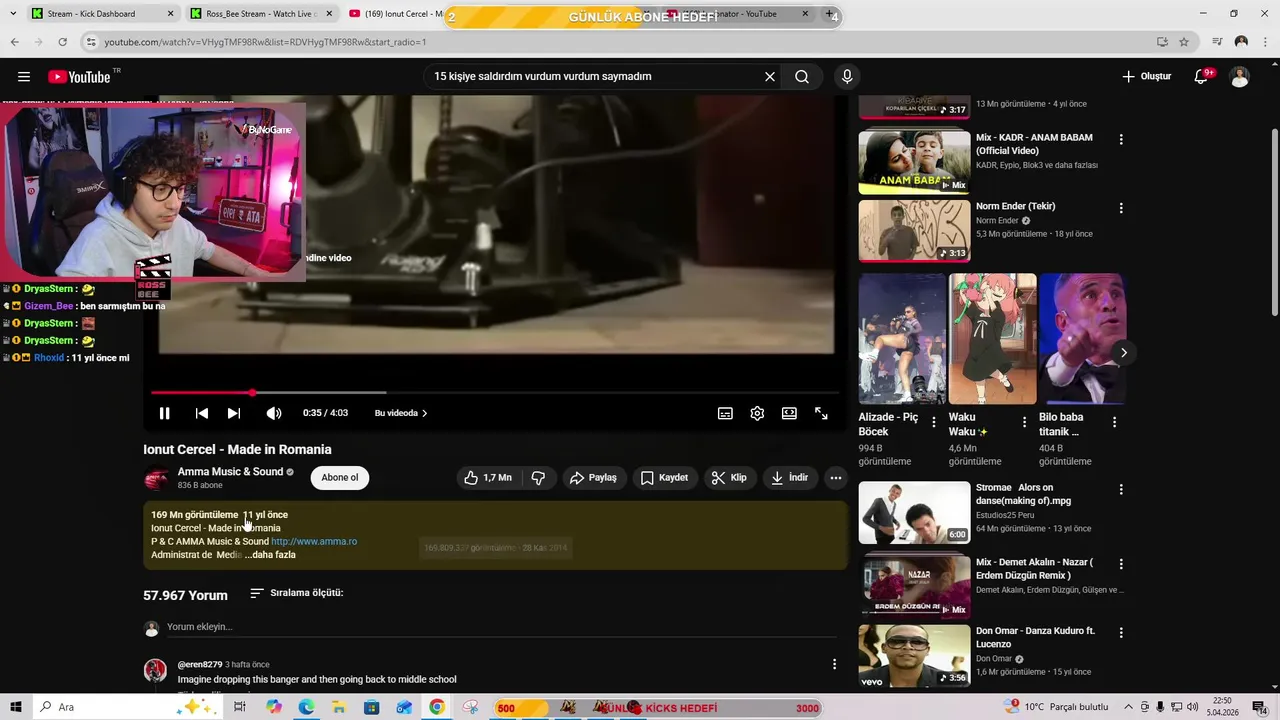
Task: Download the video with İndir
Action: 789,478
